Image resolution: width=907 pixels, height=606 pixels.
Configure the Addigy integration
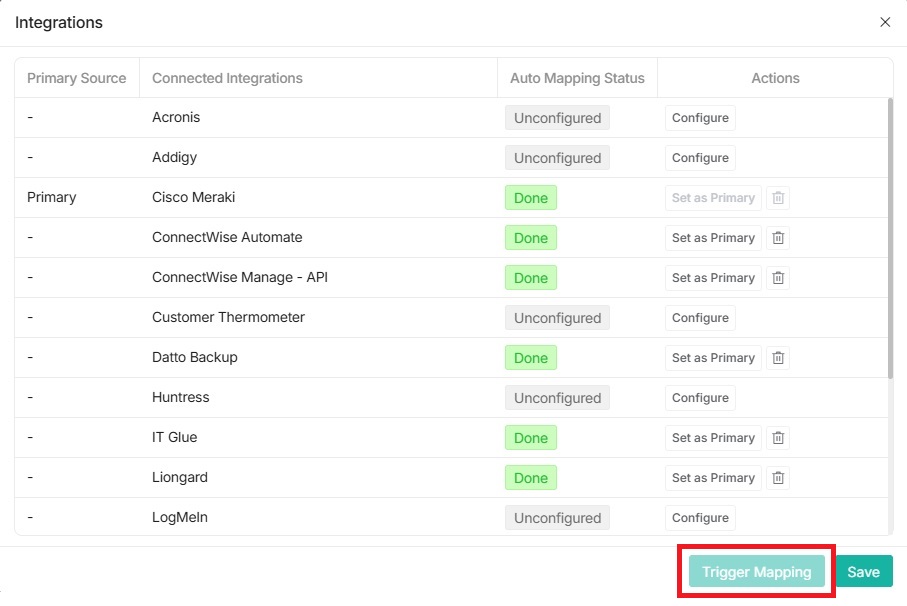coord(699,157)
